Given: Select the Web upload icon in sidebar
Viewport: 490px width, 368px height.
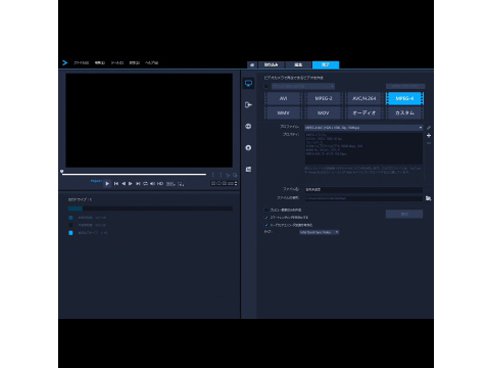Looking at the screenshot, I should [x=248, y=126].
